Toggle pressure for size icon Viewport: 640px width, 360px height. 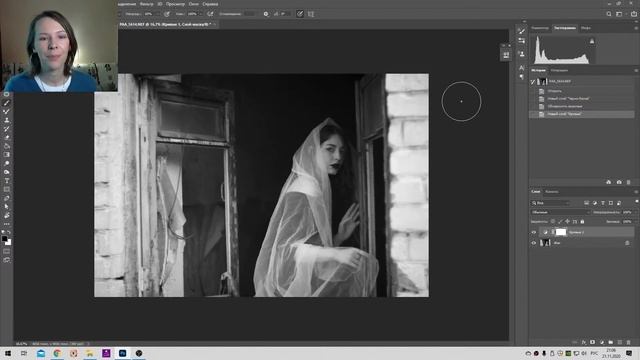[x=300, y=14]
